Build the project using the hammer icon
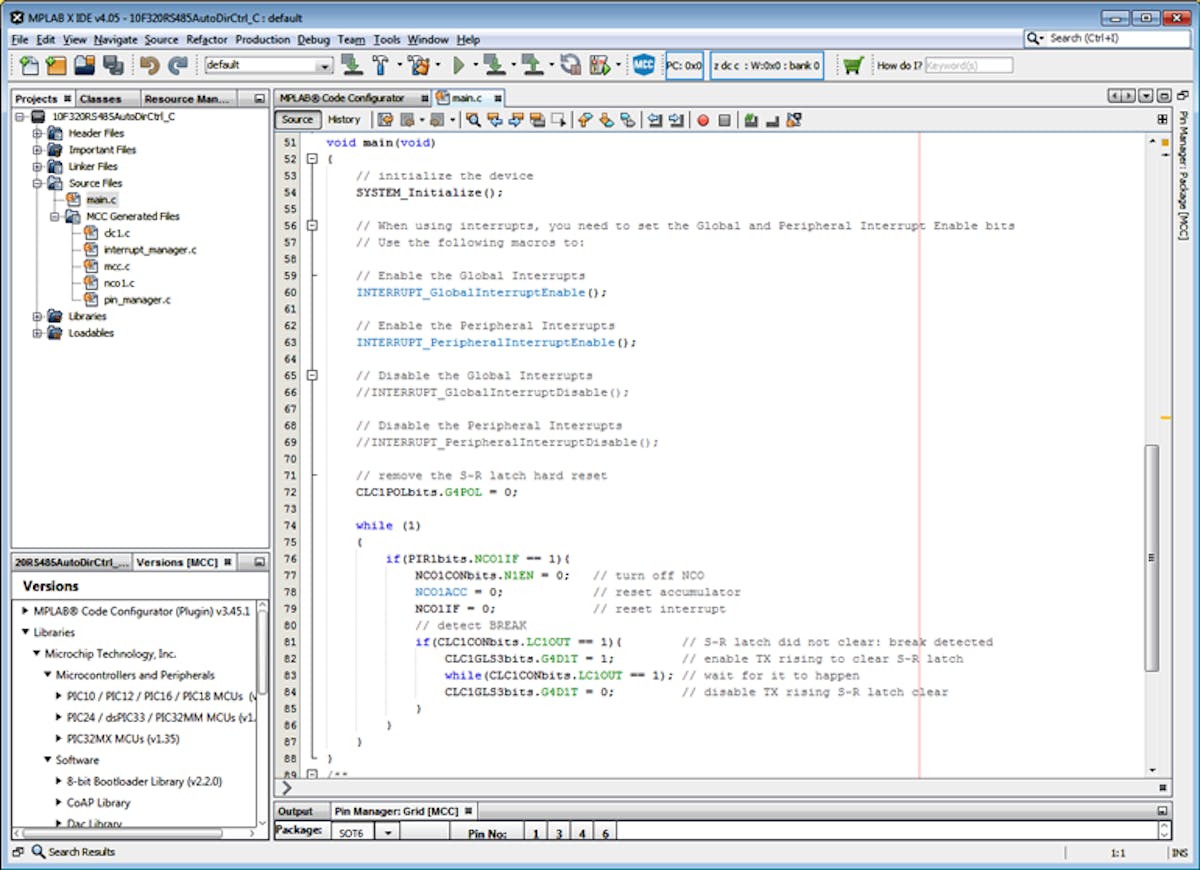Screen dimensions: 1200x870 pyautogui.click(x=380, y=64)
